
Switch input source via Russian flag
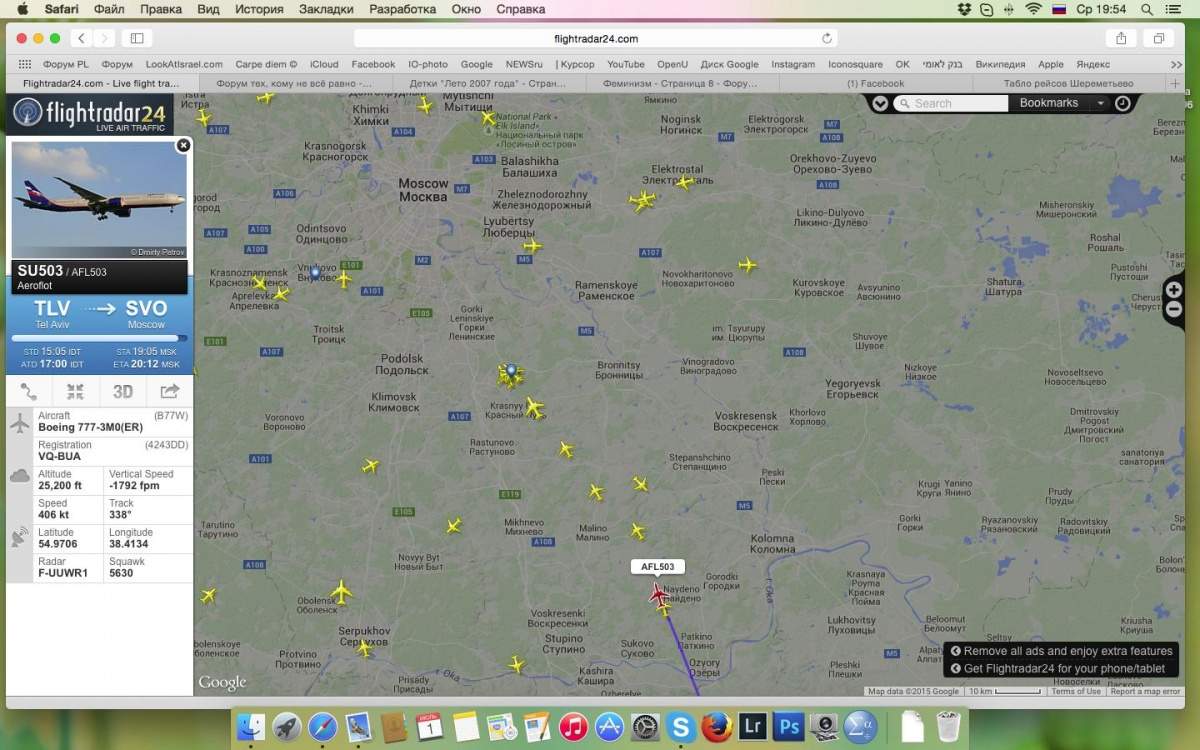point(1059,9)
